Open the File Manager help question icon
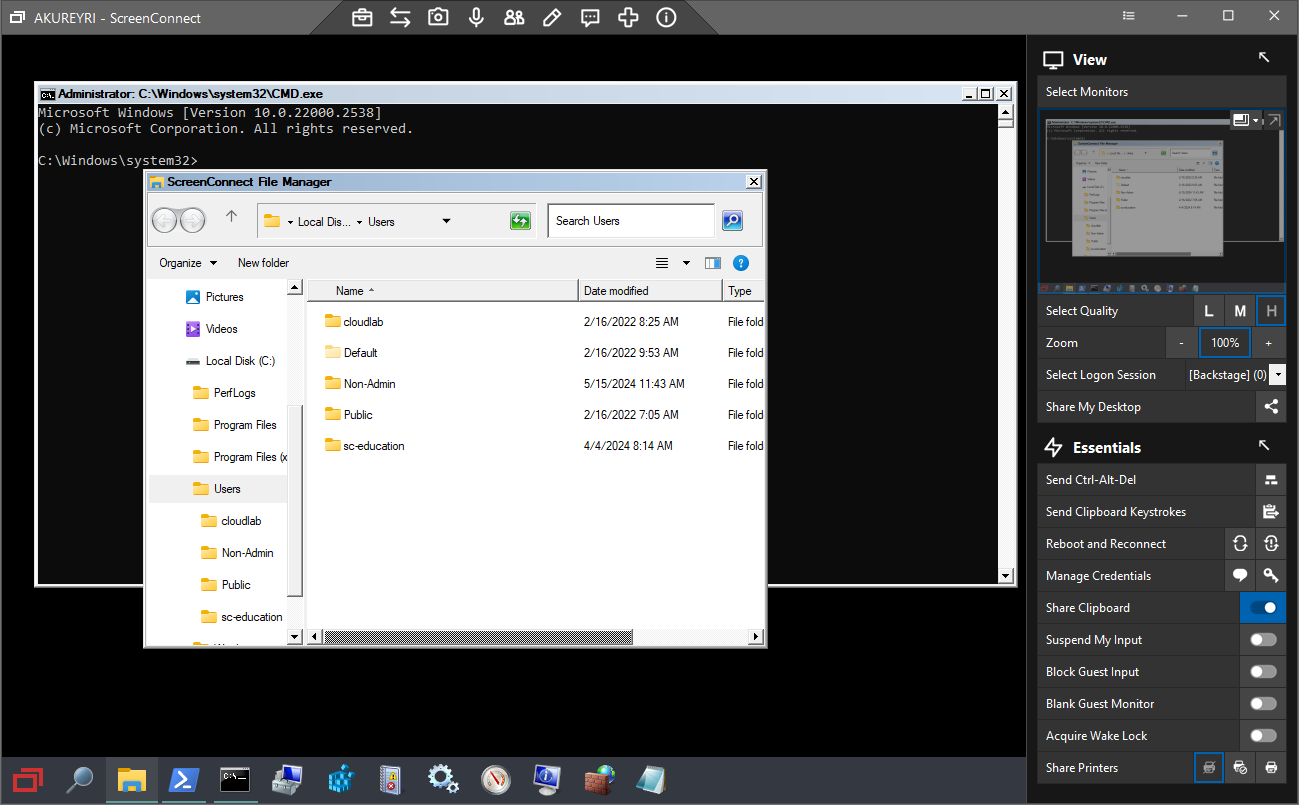The width and height of the screenshot is (1299, 805). click(741, 263)
